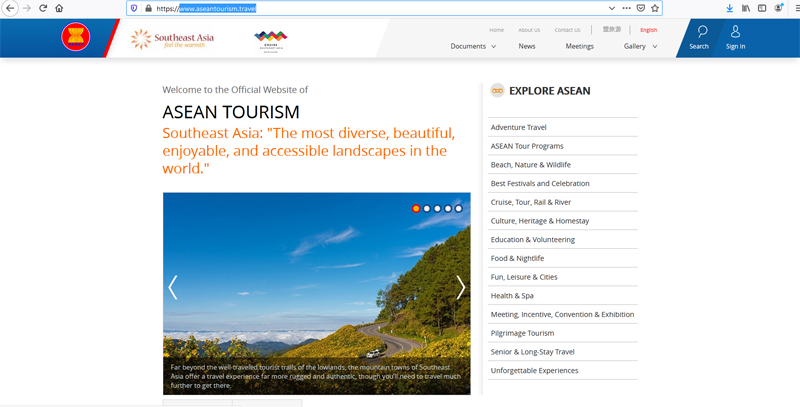The height and width of the screenshot is (407, 800).
Task: Open the padlock site security info
Action: point(148,8)
